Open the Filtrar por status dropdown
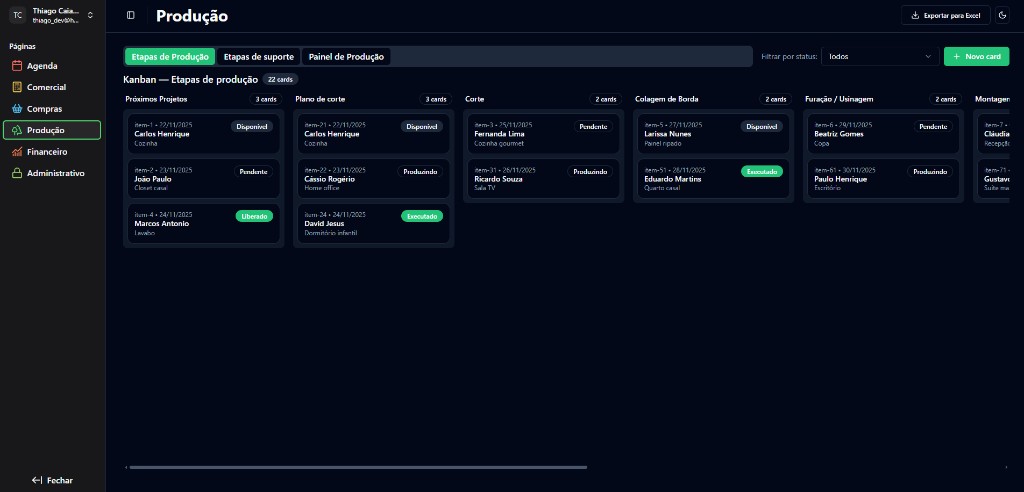The height and width of the screenshot is (492, 1024). coord(880,57)
